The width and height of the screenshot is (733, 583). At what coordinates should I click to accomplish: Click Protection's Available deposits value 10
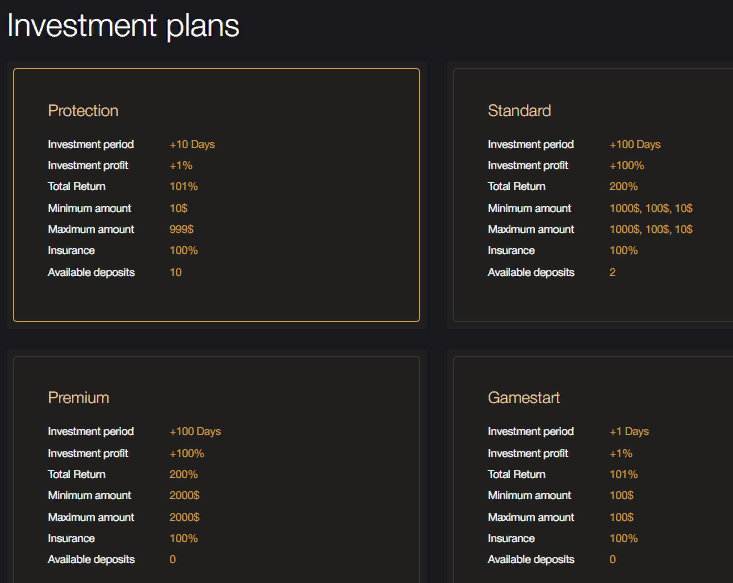tap(175, 273)
